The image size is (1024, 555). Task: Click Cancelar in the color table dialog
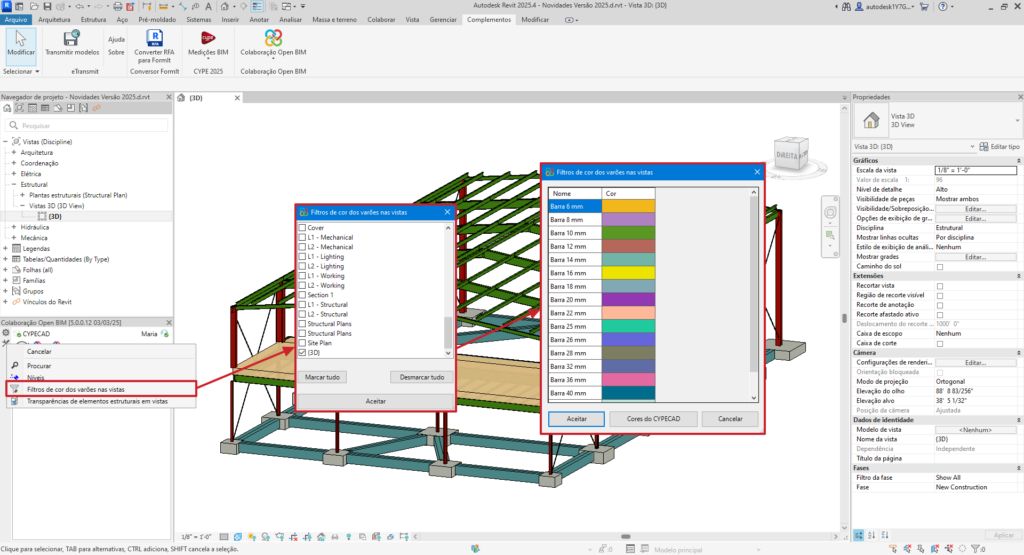click(x=730, y=419)
